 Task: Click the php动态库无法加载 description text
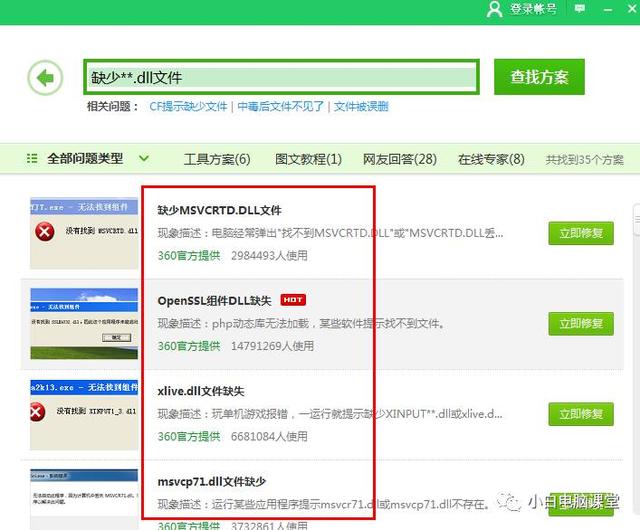coord(301,324)
